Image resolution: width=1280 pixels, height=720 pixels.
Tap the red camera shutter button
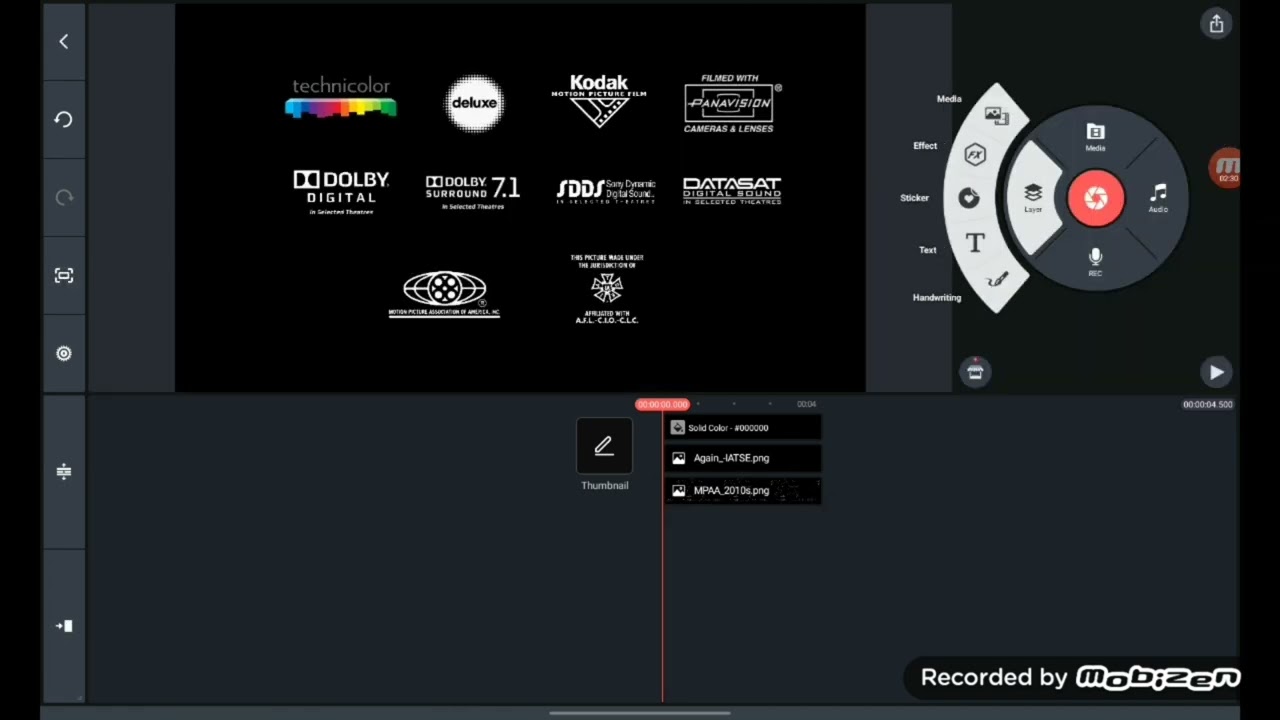(x=1096, y=198)
